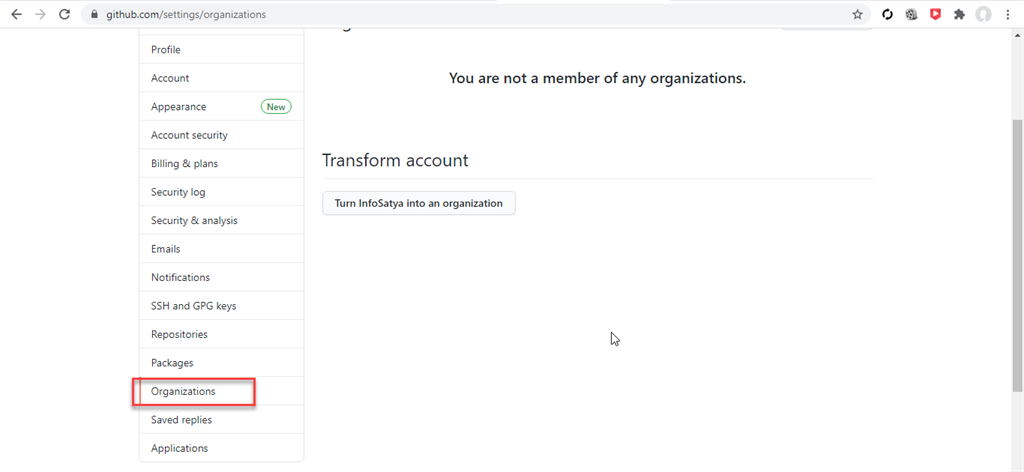The height and width of the screenshot is (472, 1024).
Task: Click Turn InfoSatya into an organization button
Action: pos(418,203)
